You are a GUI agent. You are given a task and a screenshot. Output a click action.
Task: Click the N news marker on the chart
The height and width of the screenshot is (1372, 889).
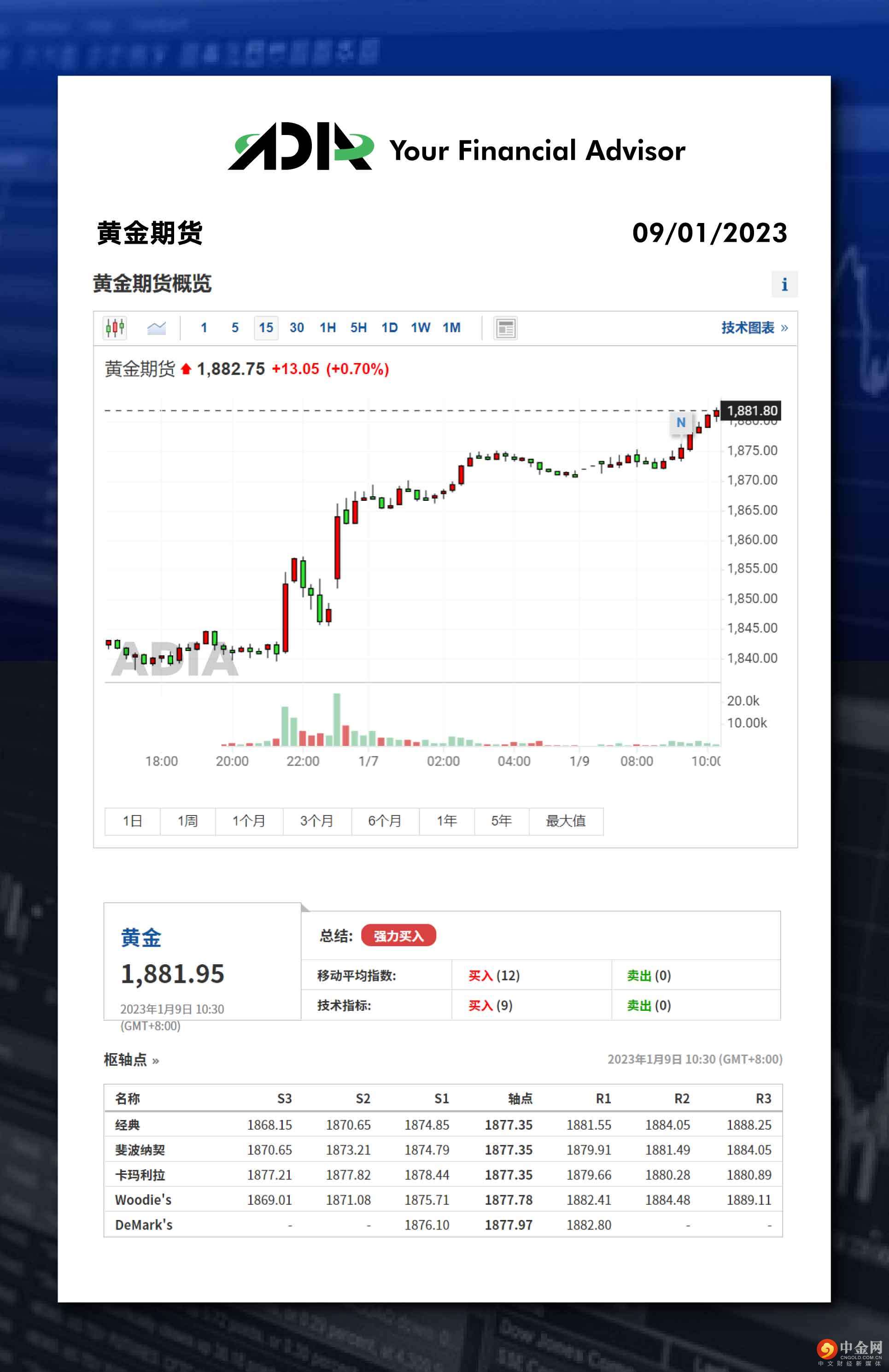(681, 422)
